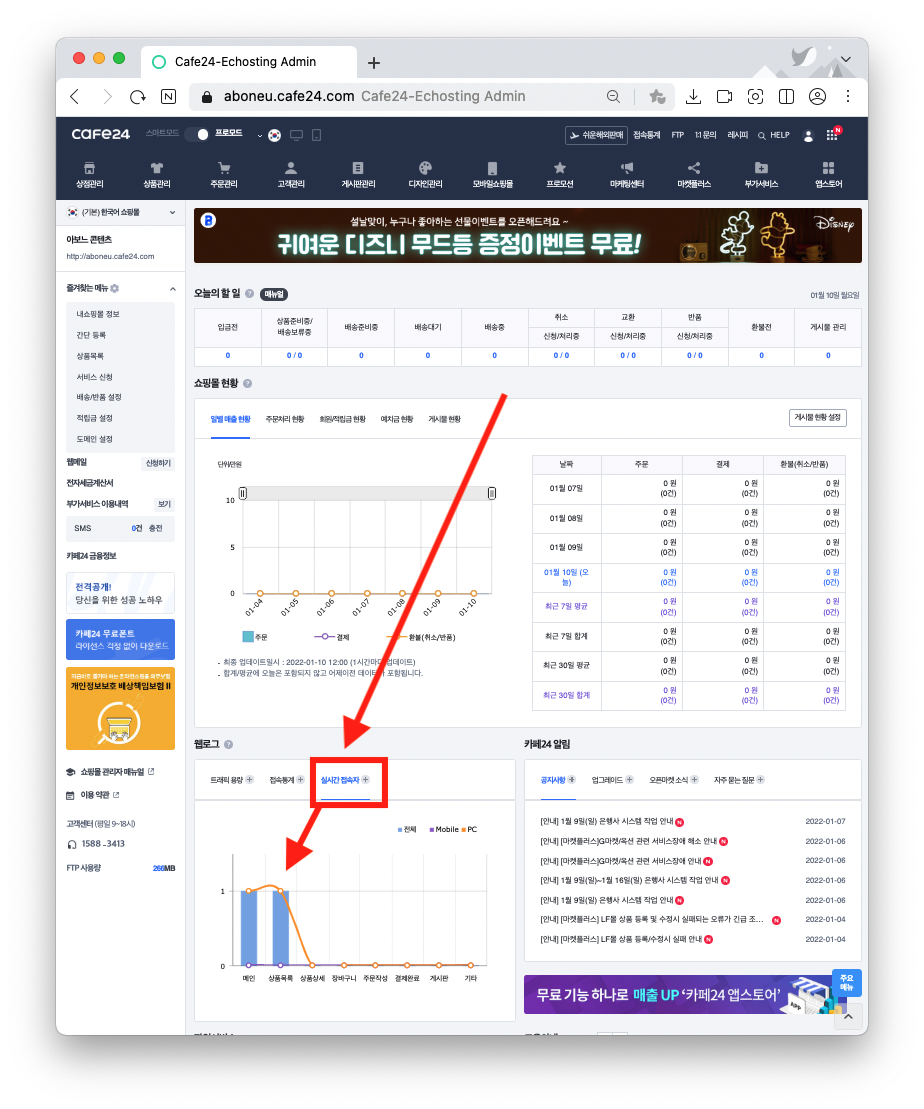Click the browser zoom magnifier icon in address bar
Viewport: 924px width, 1109px height.
click(x=613, y=97)
